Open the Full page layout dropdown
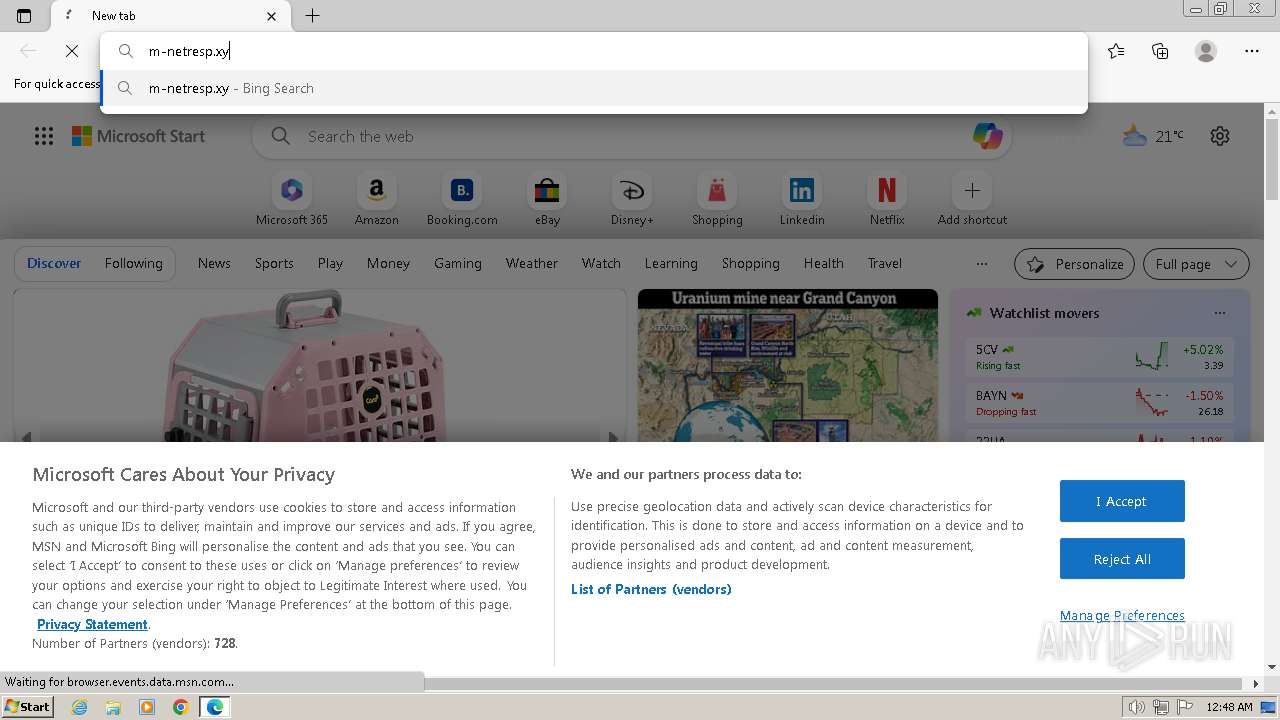 coord(1196,264)
